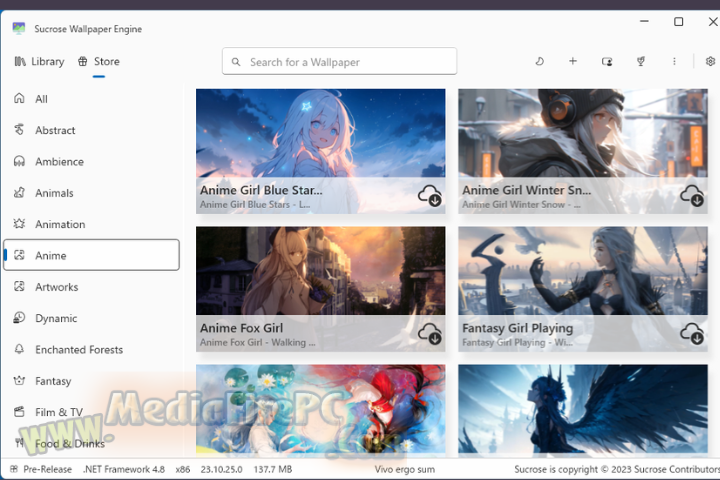Click the .NET Framework 4.8 status text

click(x=124, y=469)
